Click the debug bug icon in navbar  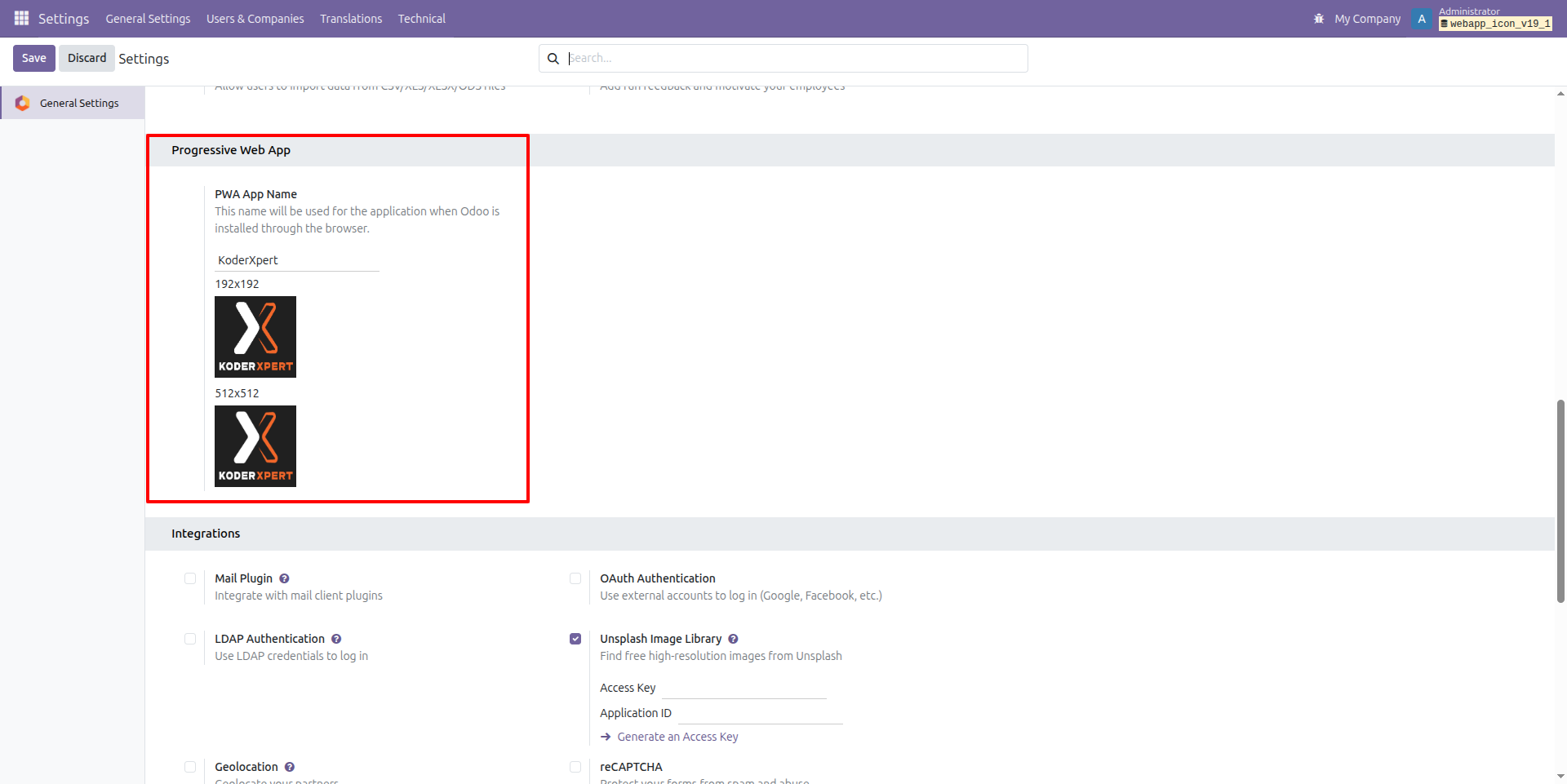click(1319, 19)
